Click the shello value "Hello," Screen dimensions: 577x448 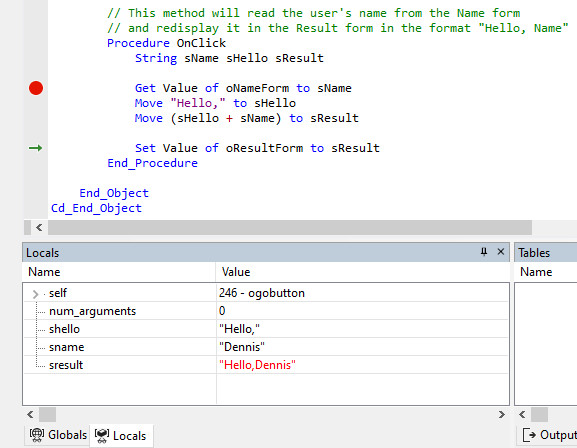coord(239,329)
